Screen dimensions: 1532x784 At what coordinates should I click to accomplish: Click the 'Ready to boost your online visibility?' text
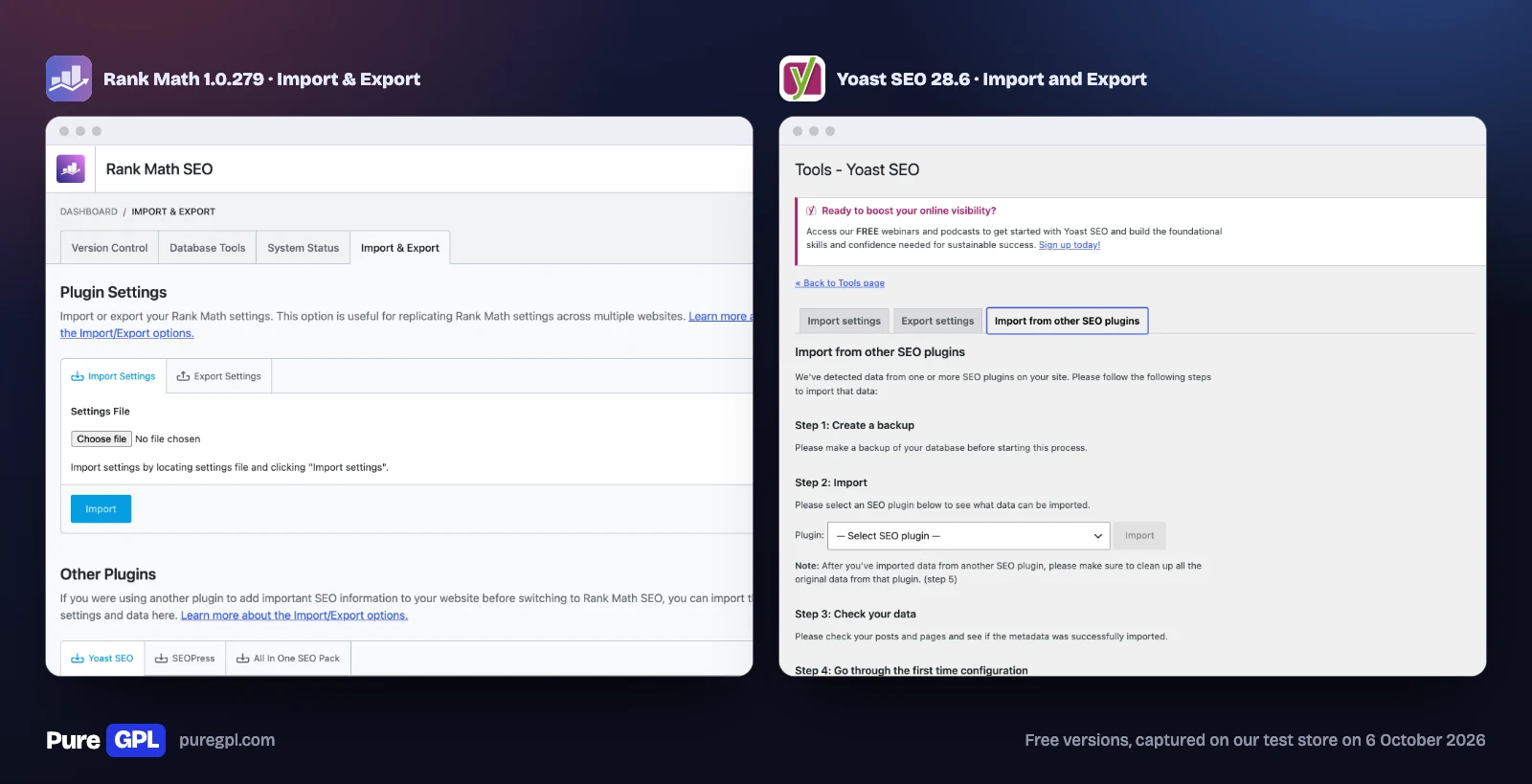pyautogui.click(x=909, y=211)
